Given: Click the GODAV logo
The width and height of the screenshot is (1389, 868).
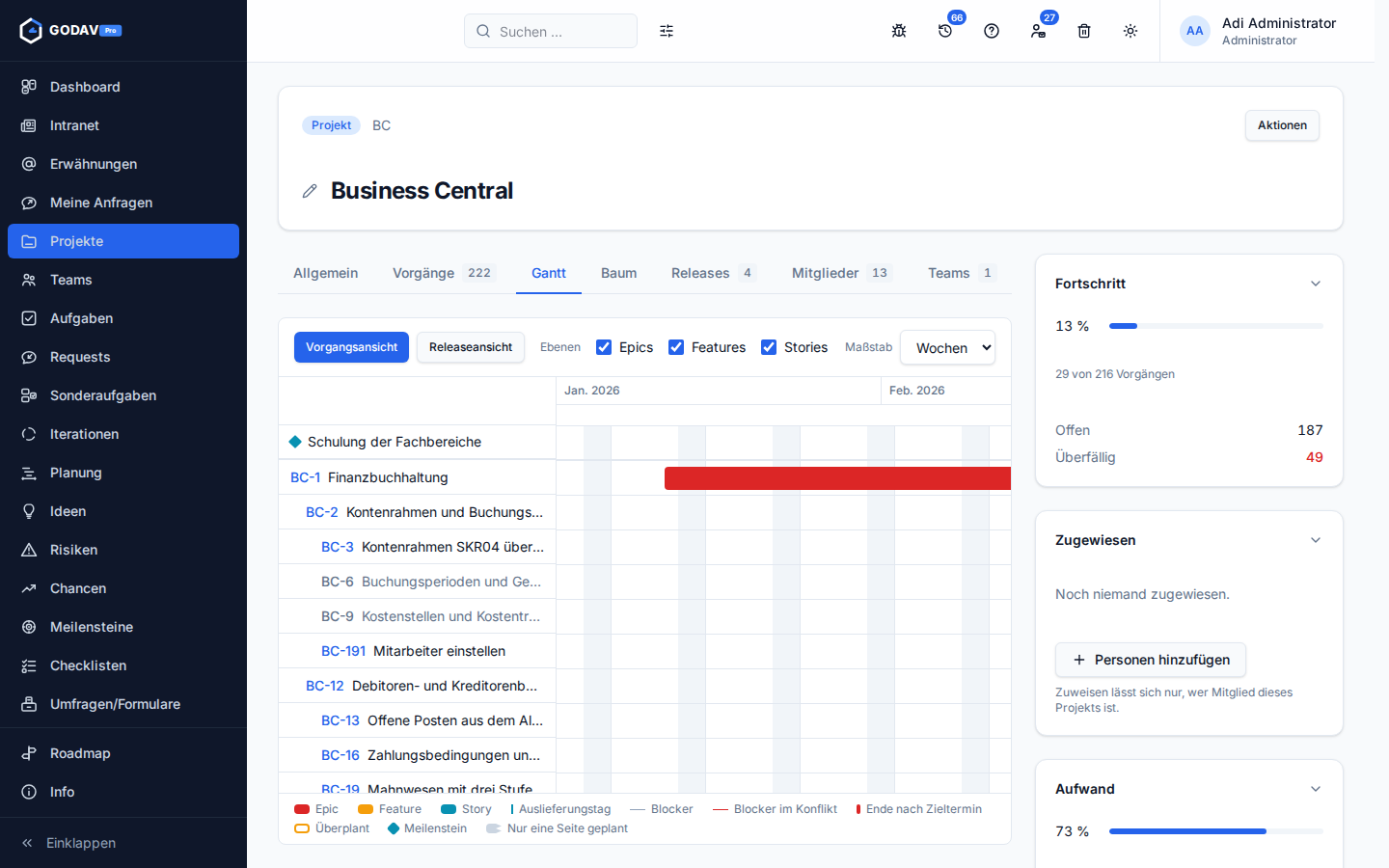Looking at the screenshot, I should 70,31.
